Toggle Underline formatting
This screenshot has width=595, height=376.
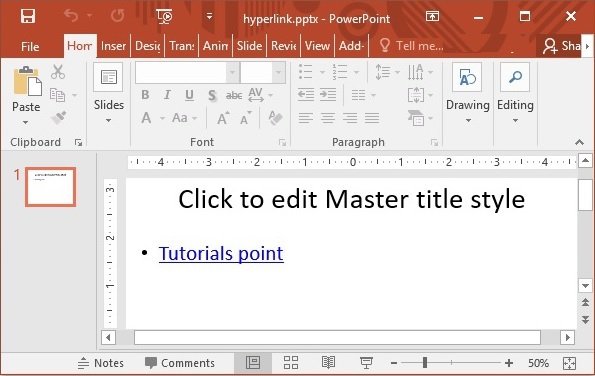[x=189, y=95]
